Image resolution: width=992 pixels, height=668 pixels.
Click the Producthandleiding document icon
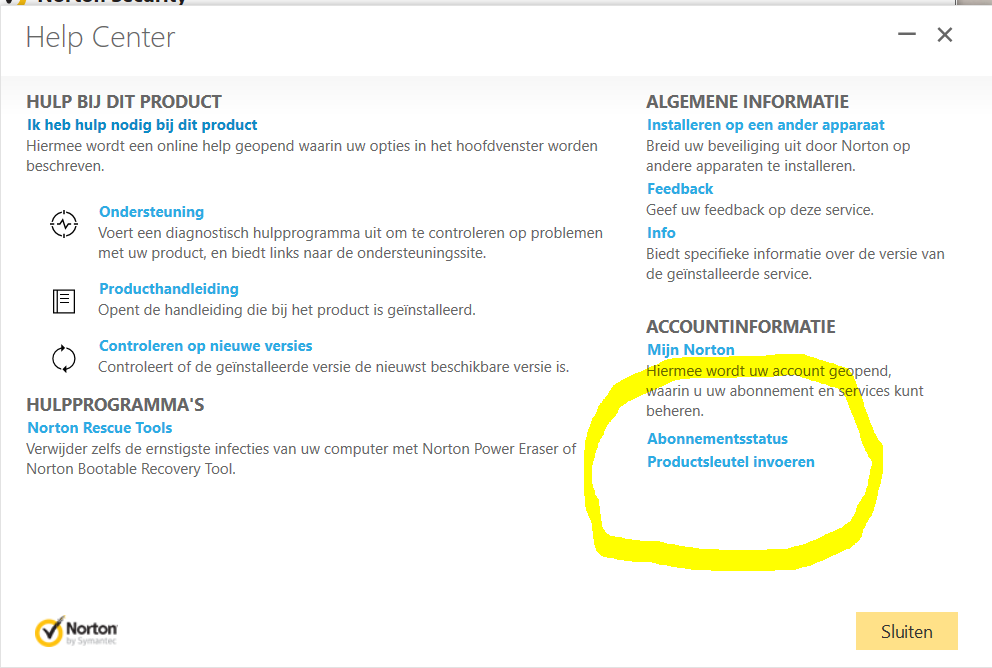pyautogui.click(x=64, y=301)
